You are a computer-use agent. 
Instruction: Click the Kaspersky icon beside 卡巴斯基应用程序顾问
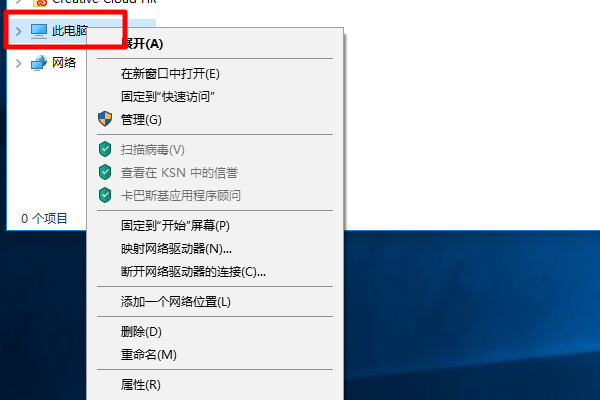pyautogui.click(x=105, y=195)
